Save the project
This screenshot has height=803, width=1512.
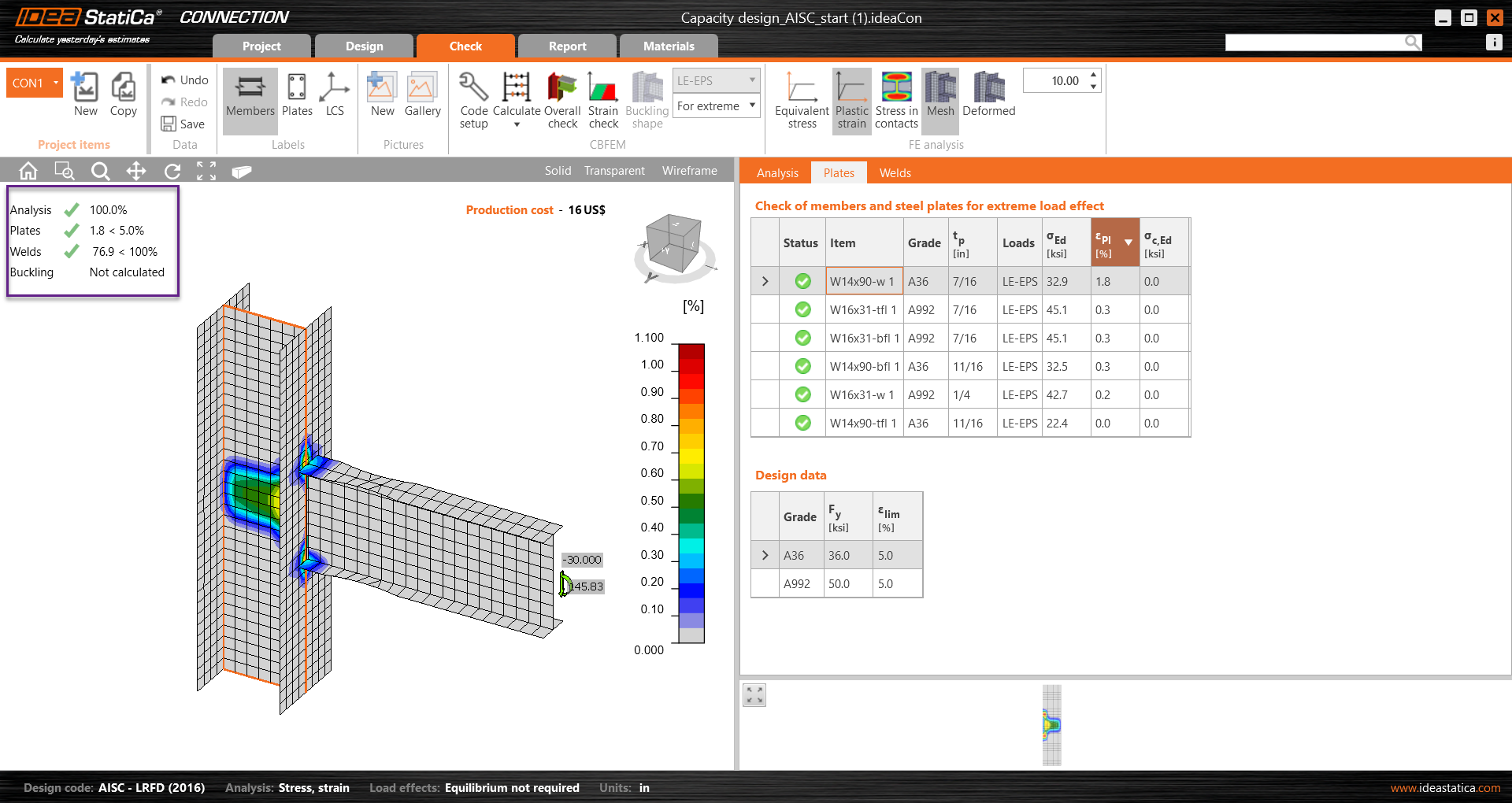183,124
